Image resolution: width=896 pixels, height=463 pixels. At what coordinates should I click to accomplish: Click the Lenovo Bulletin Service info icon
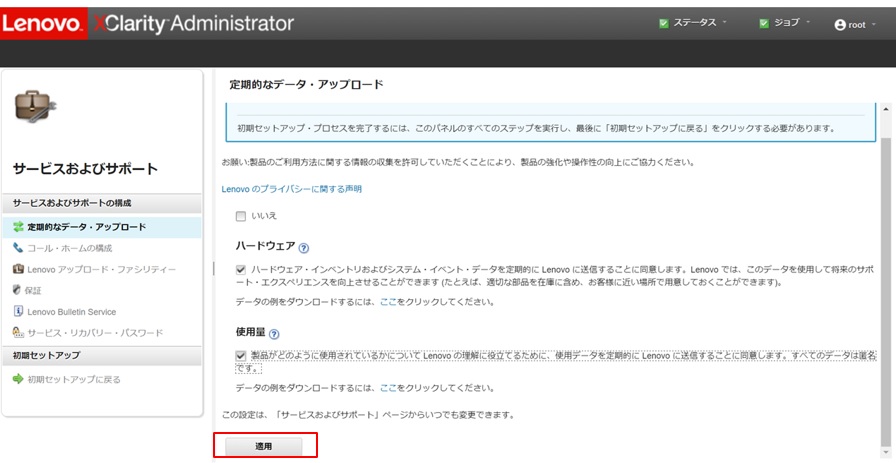tap(18, 312)
